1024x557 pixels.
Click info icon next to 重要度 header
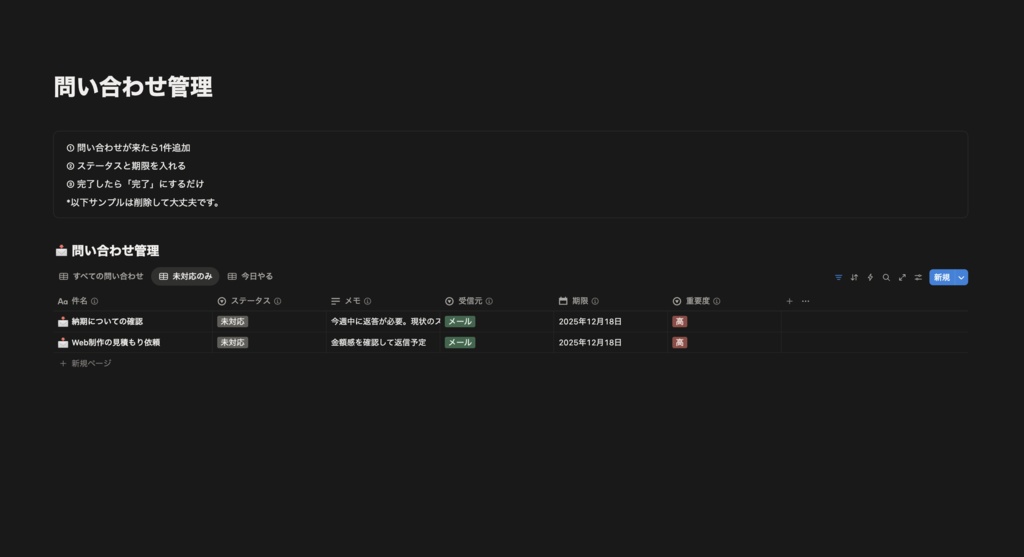pyautogui.click(x=716, y=301)
